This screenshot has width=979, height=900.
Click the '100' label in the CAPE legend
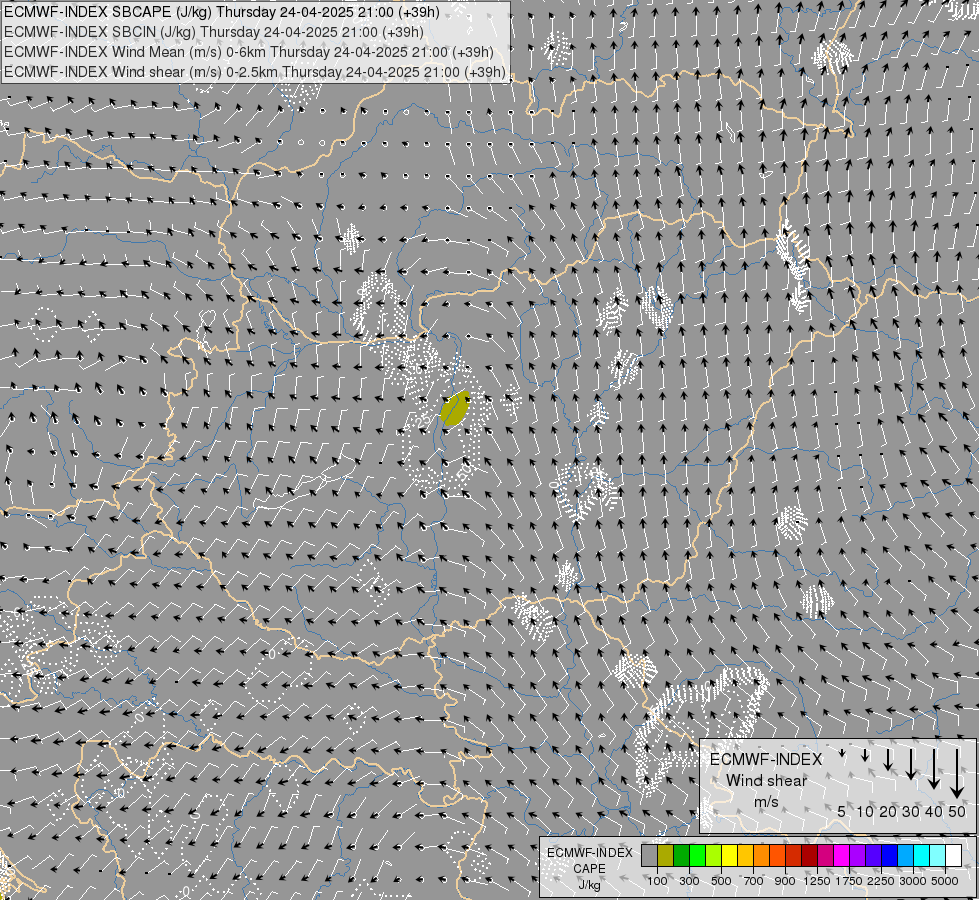coord(657,881)
